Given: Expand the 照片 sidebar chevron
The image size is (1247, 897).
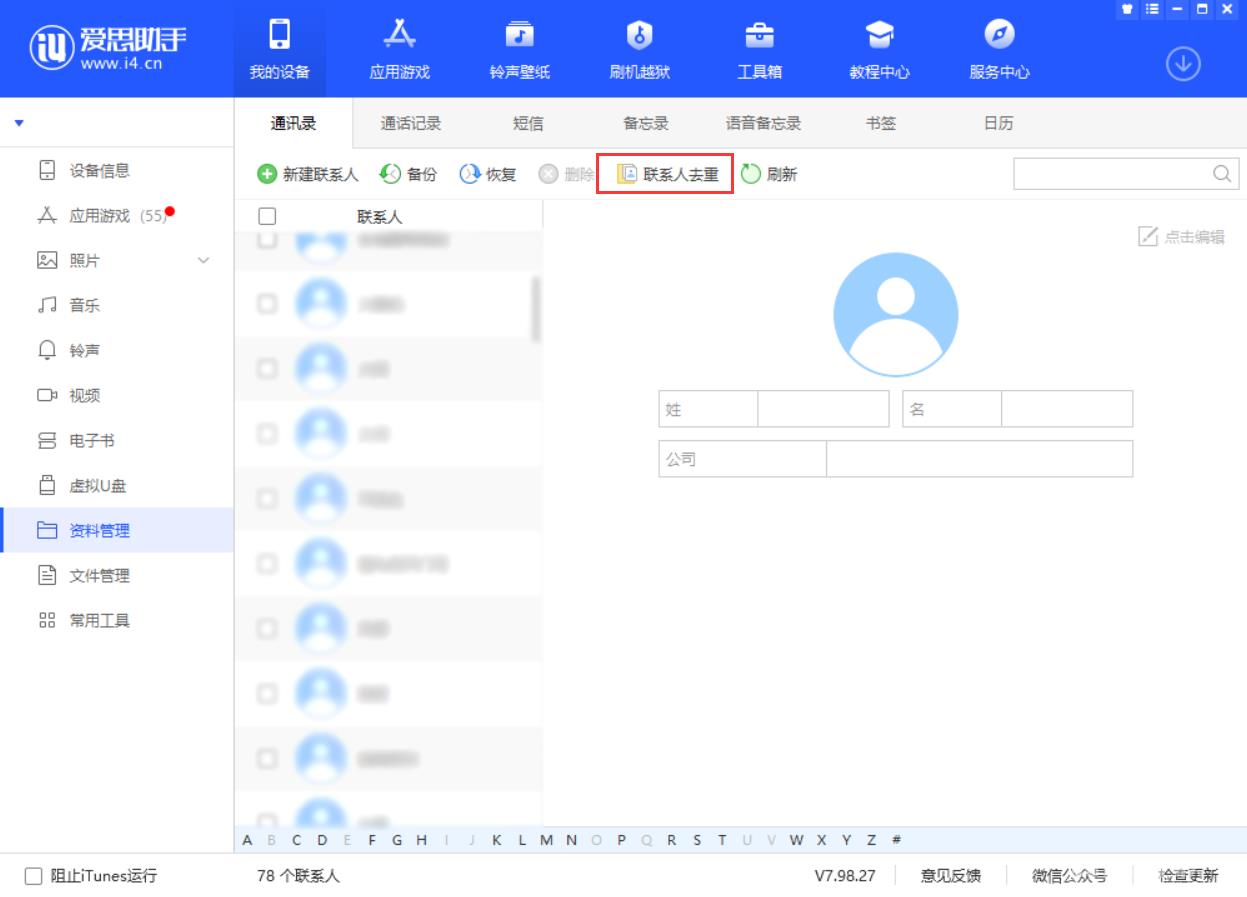Looking at the screenshot, I should [204, 261].
